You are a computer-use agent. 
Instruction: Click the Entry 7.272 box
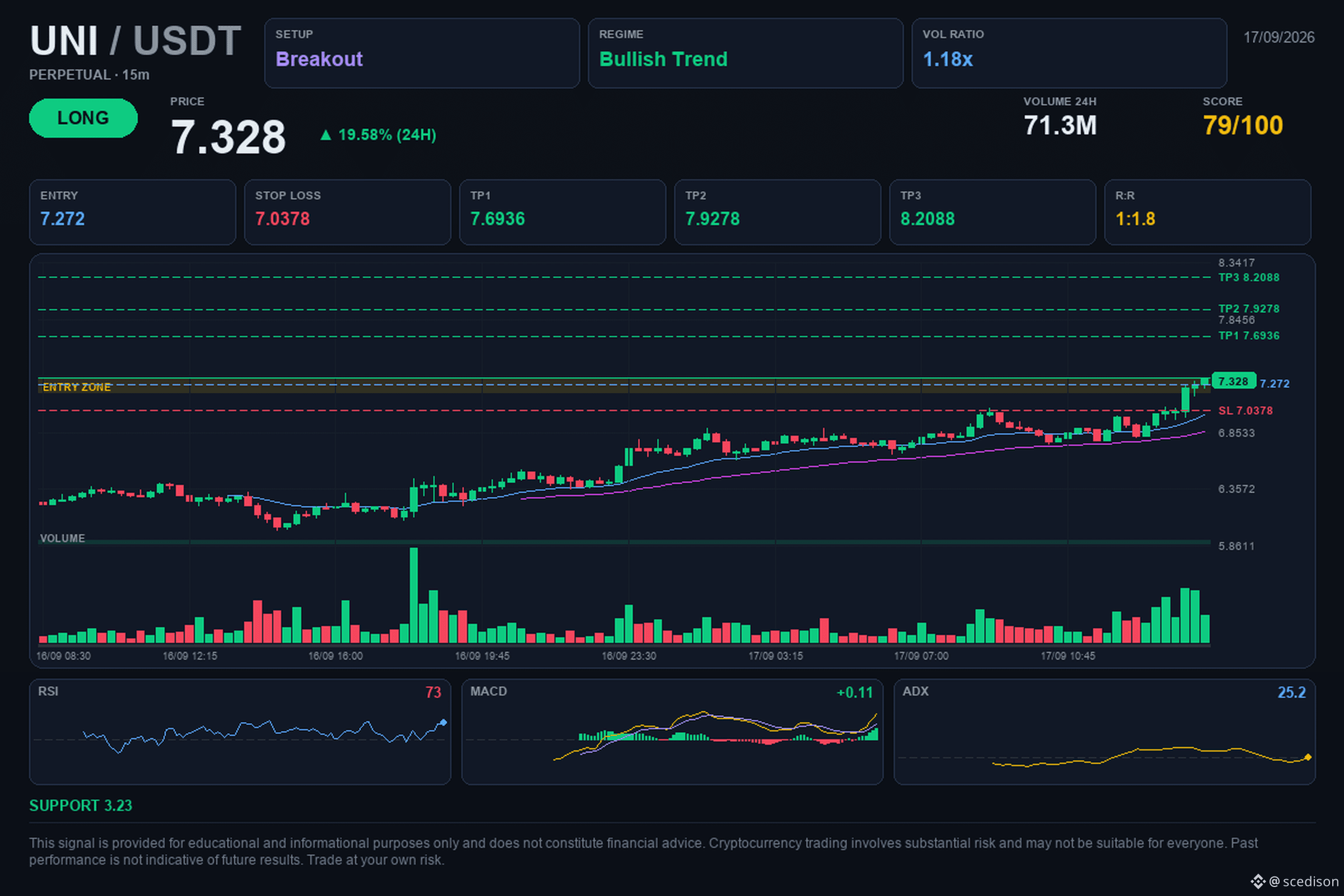(x=133, y=212)
